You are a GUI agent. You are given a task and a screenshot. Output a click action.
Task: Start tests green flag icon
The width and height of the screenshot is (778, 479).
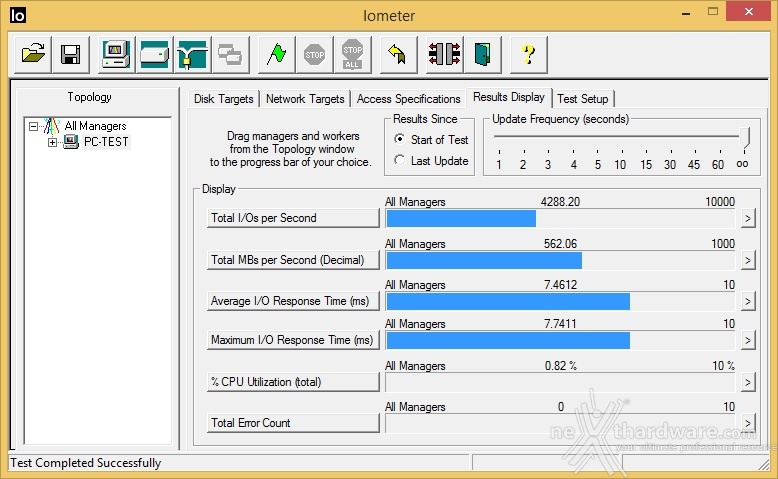[x=276, y=54]
